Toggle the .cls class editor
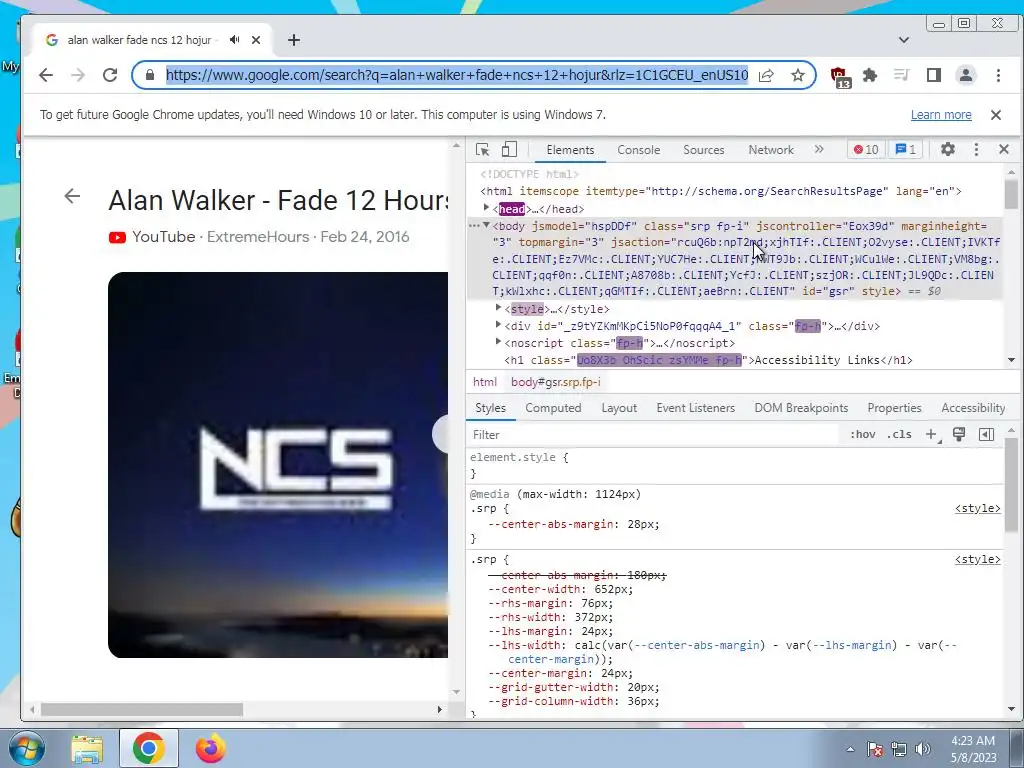 point(899,435)
